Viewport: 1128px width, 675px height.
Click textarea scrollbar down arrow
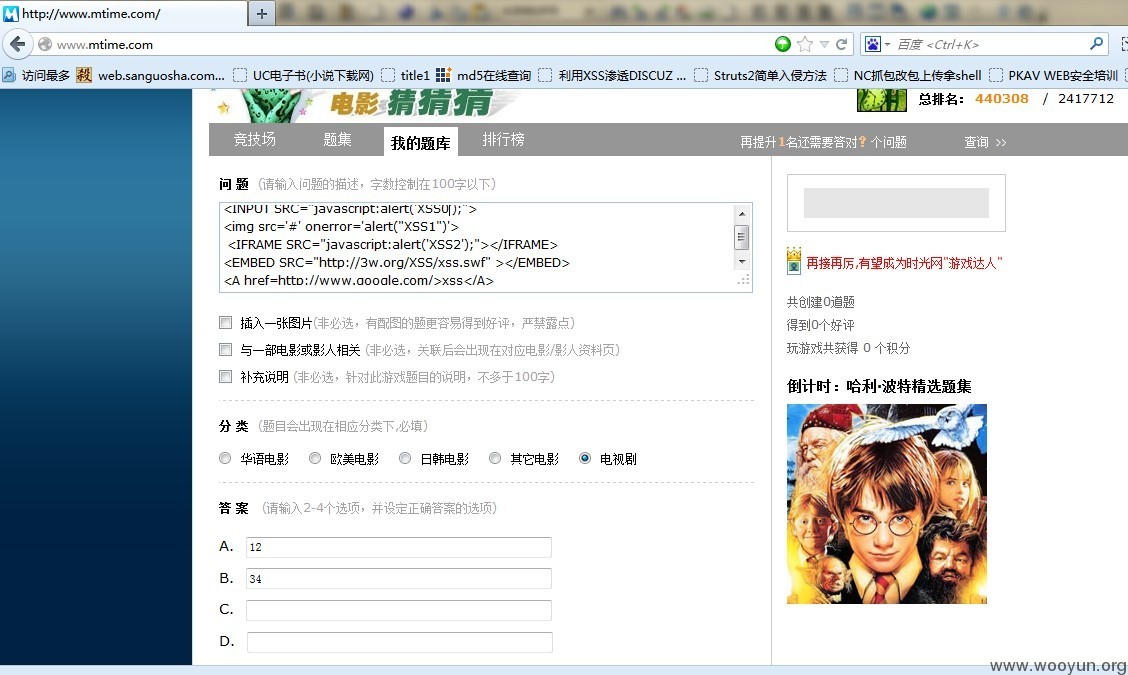[x=742, y=262]
